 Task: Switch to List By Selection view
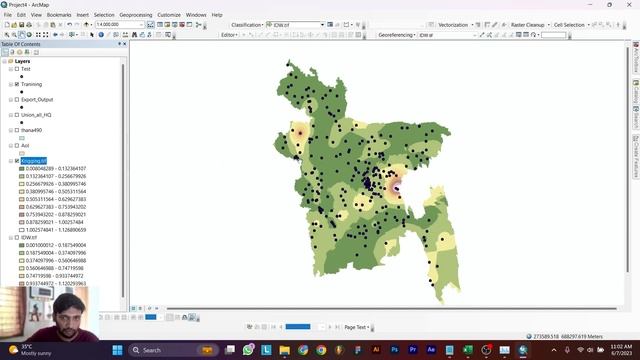pyautogui.click(x=27, y=52)
